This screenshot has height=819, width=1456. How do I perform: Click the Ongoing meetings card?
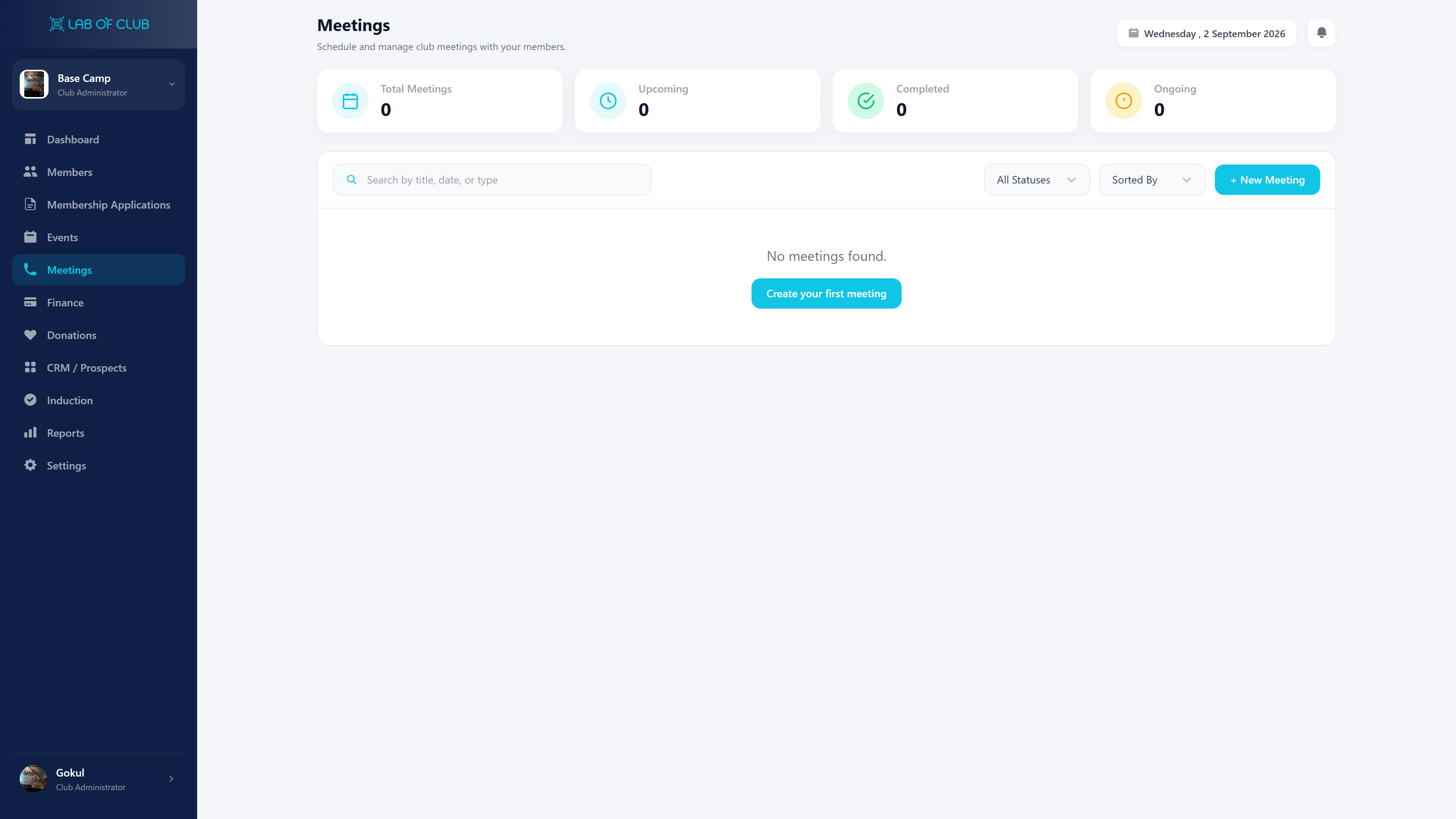[x=1213, y=100]
